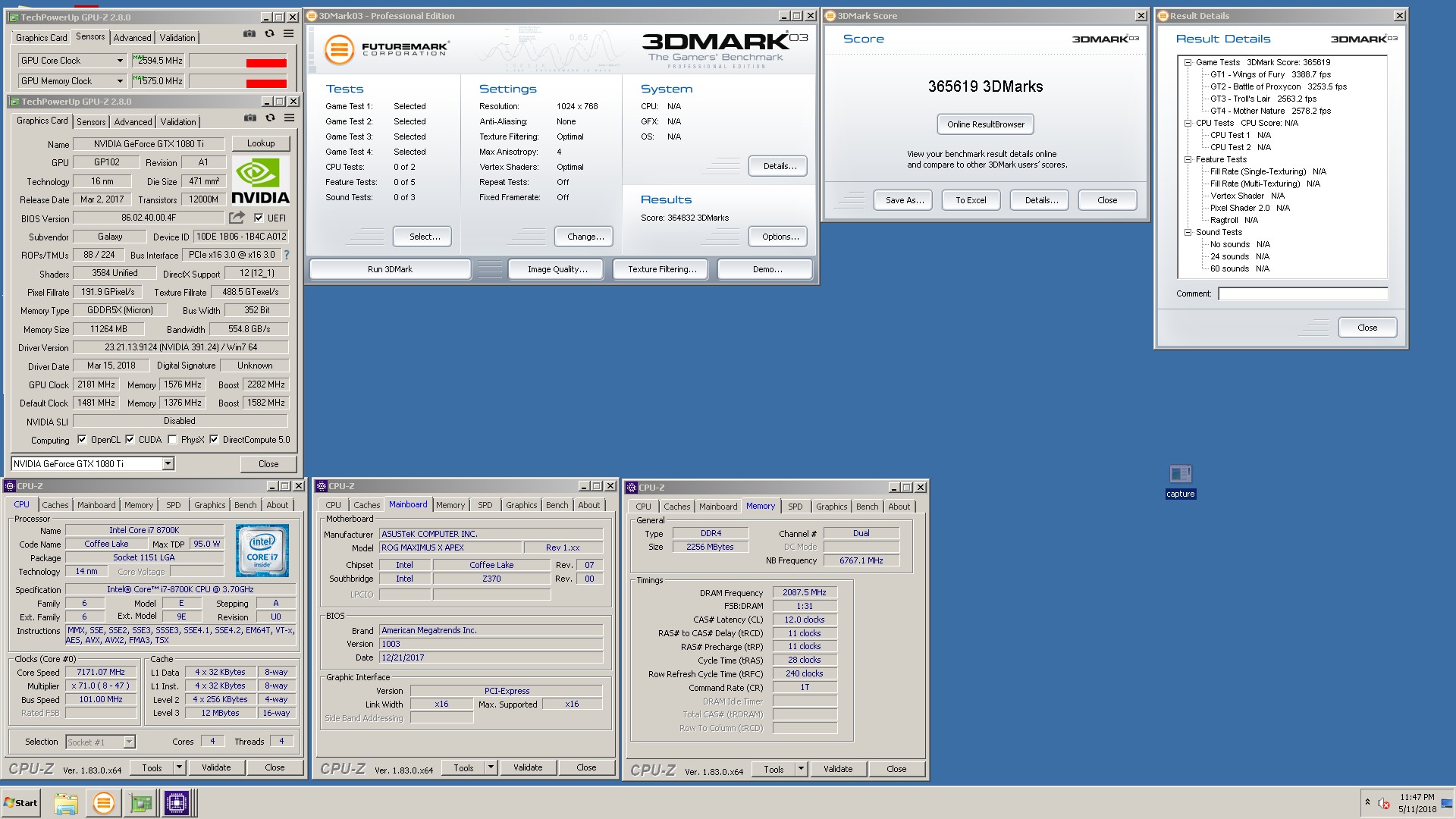Click Change button under 3DMark03 Settings

(x=585, y=237)
